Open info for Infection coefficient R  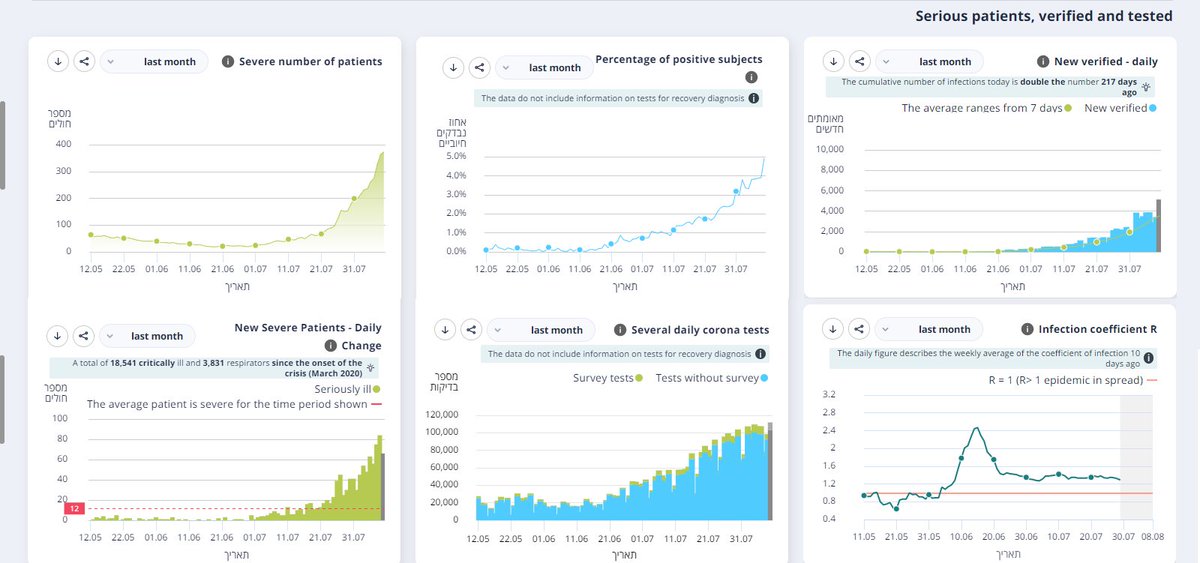(1028, 329)
